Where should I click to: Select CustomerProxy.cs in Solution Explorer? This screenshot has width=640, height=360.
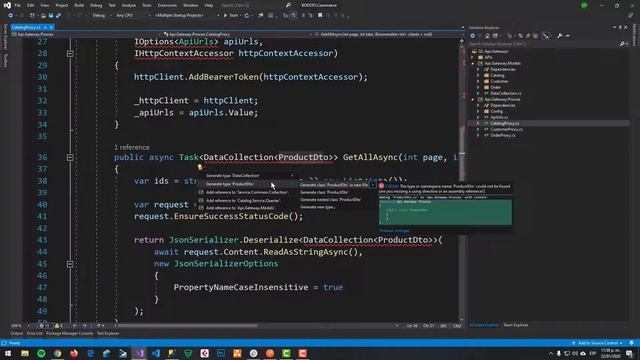506,129
